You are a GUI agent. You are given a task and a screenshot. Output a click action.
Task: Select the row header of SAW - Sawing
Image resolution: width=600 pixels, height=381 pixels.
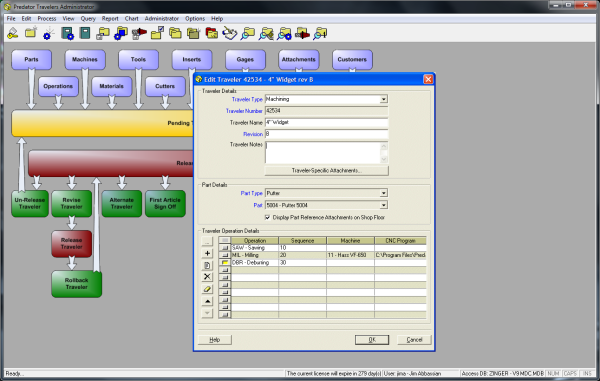(225, 247)
